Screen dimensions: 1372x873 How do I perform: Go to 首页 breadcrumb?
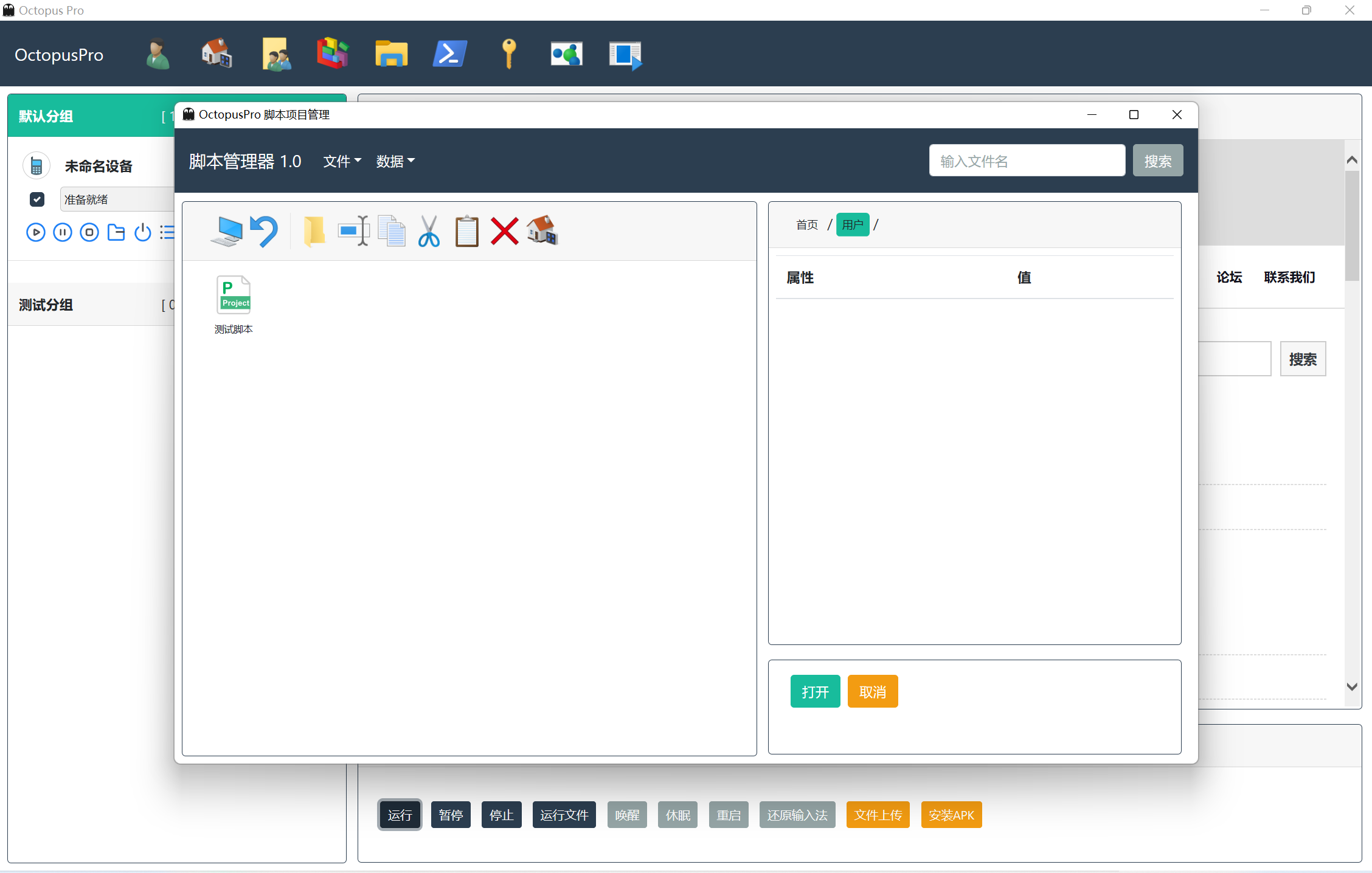[x=807, y=225]
